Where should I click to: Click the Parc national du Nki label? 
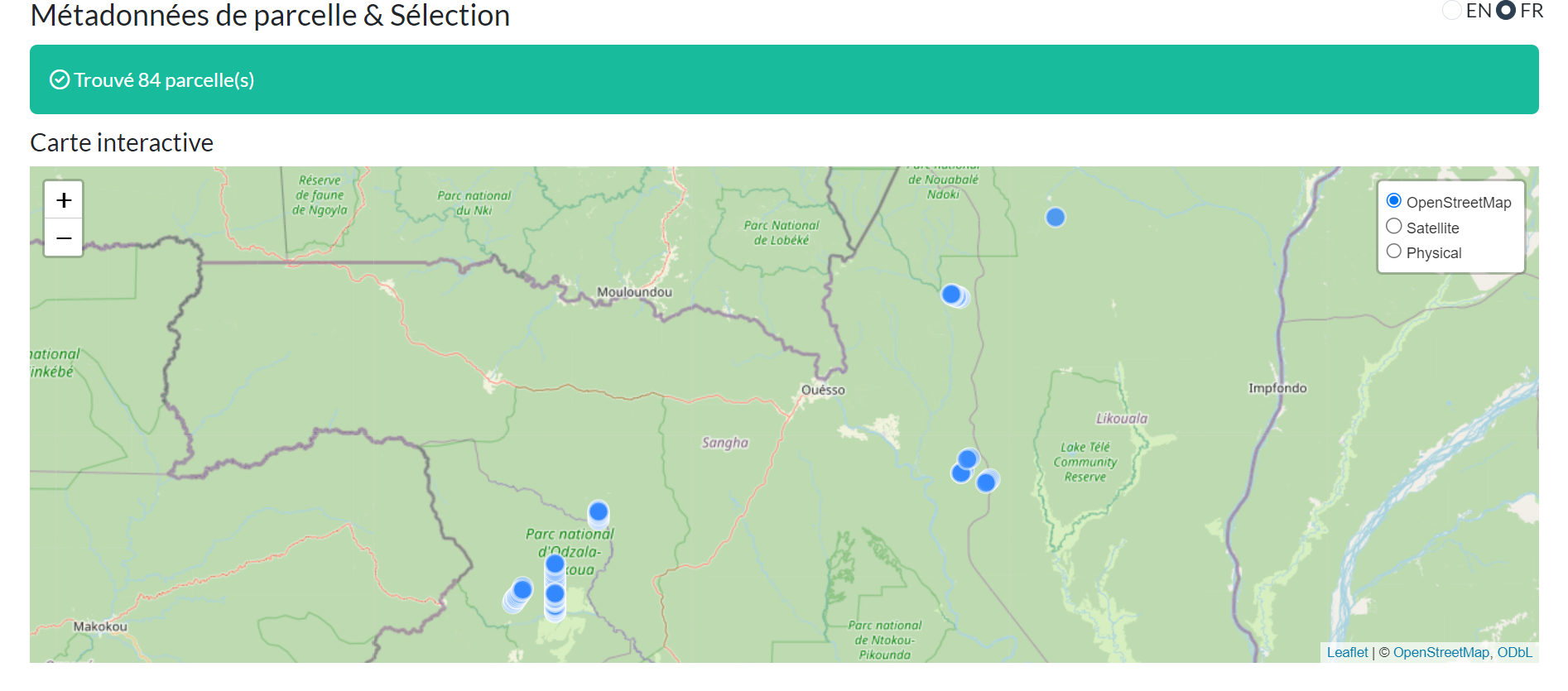[474, 203]
